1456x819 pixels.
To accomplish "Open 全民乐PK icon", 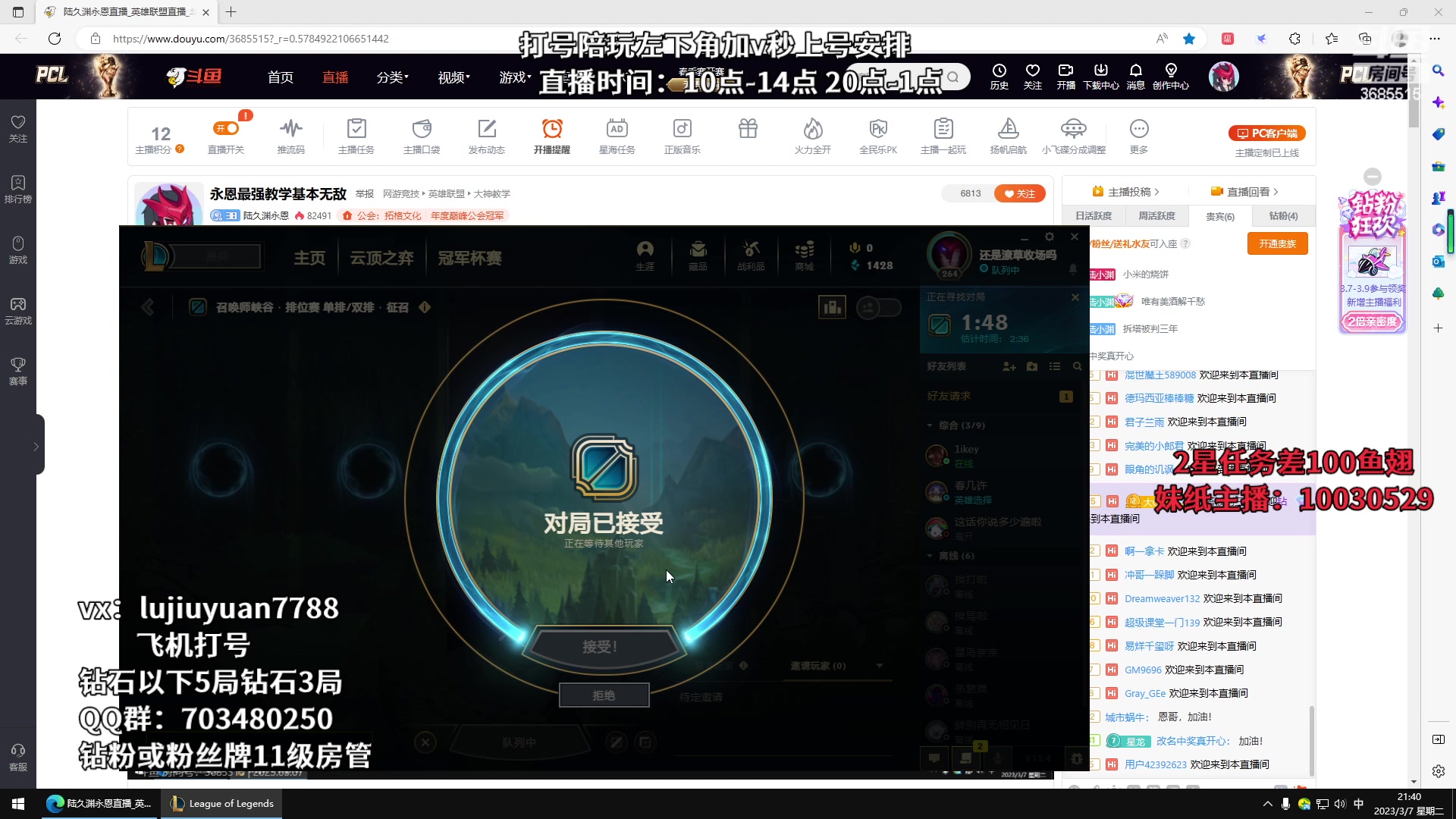I will (x=878, y=136).
